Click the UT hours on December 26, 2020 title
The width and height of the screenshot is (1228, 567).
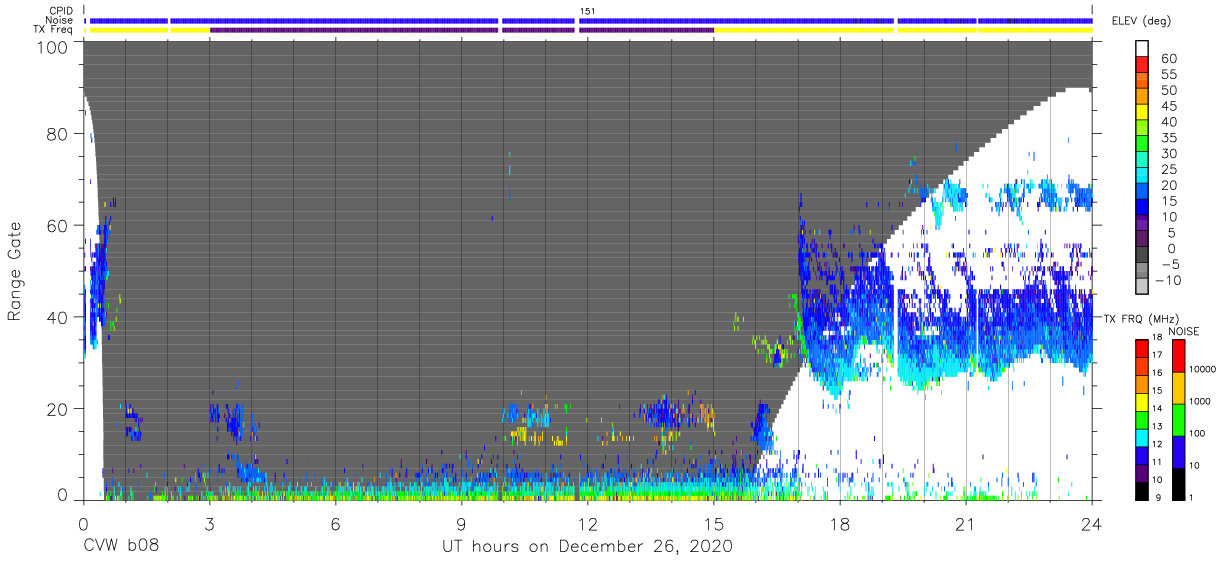[x=588, y=546]
